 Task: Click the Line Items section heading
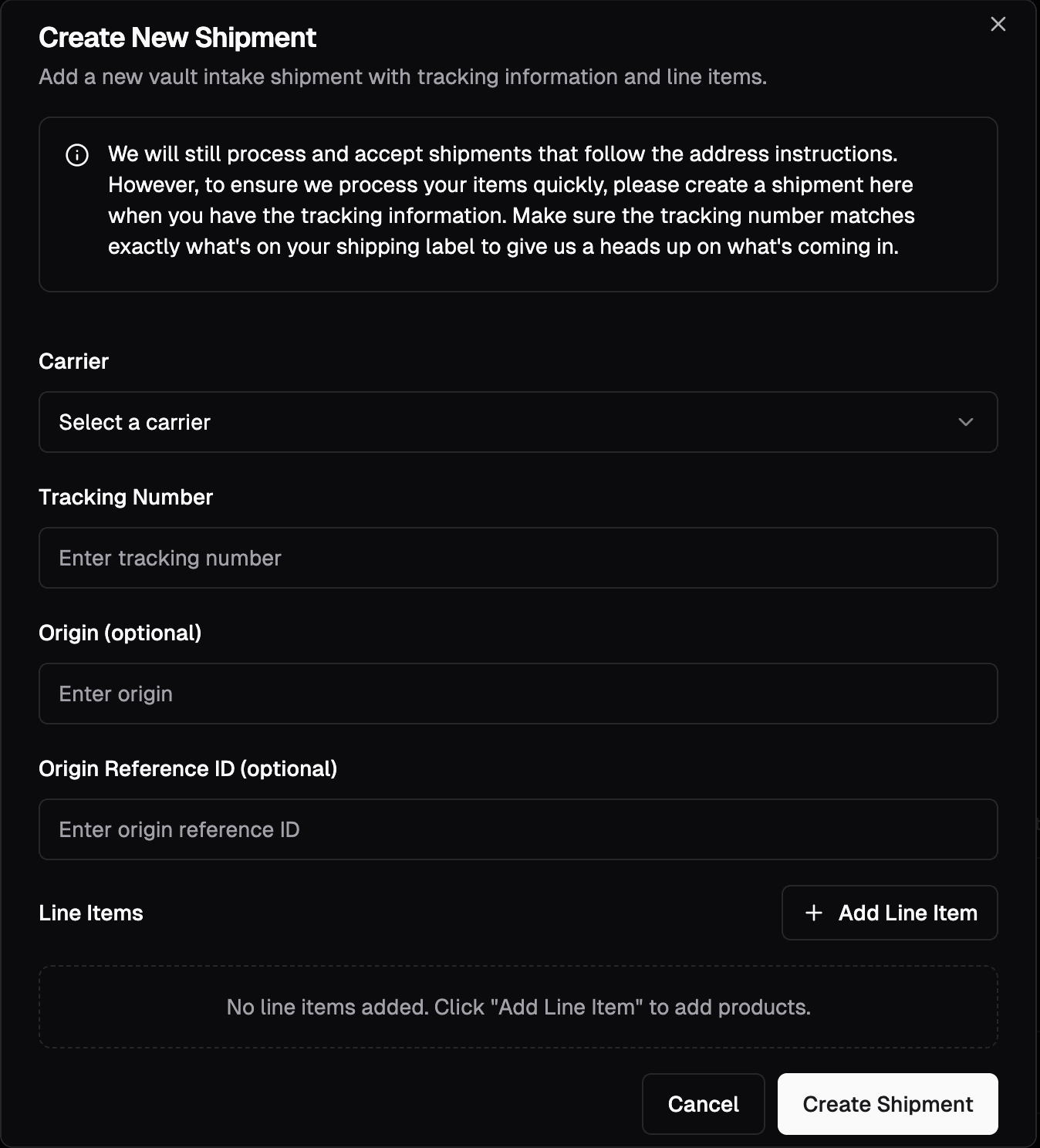91,913
